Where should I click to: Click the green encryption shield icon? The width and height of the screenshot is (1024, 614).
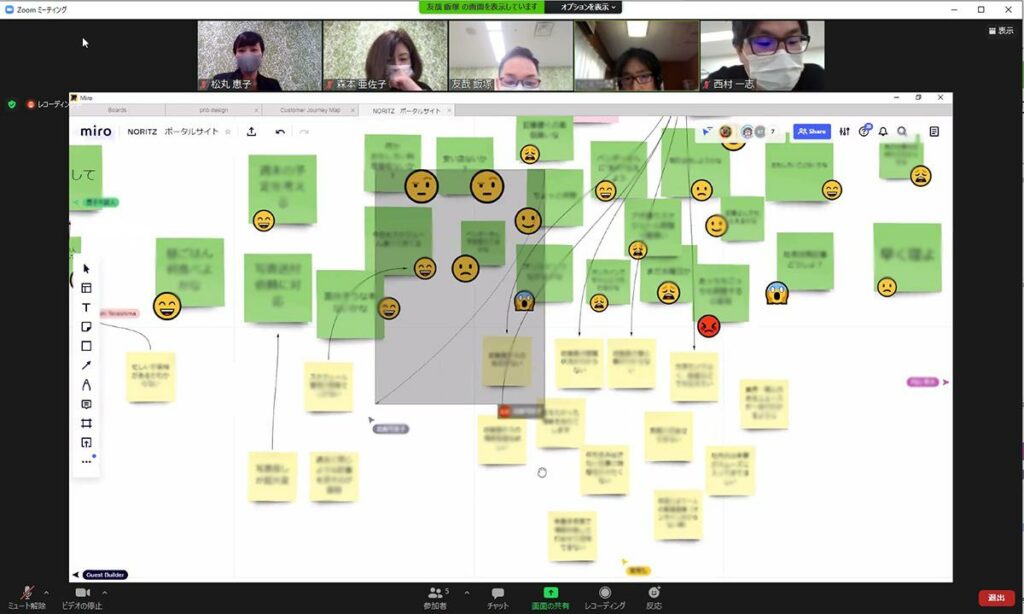pyautogui.click(x=12, y=104)
